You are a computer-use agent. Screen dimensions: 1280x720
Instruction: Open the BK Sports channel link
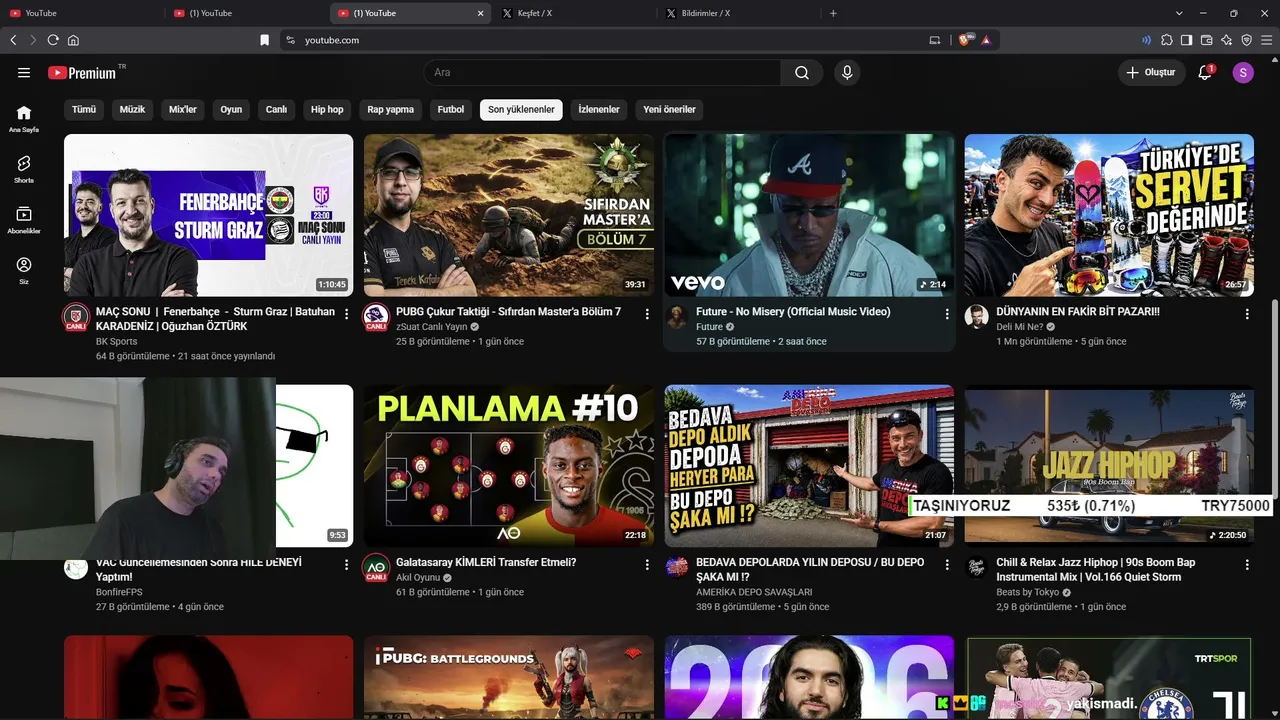click(116, 342)
